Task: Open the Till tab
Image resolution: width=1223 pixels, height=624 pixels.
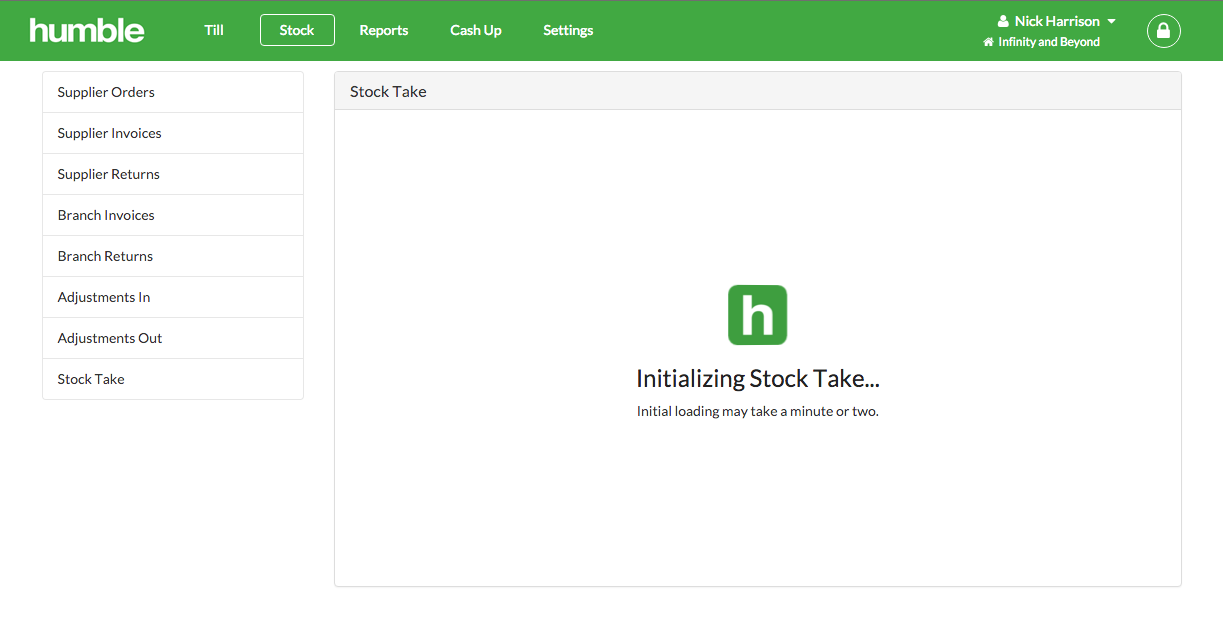Action: (x=214, y=30)
